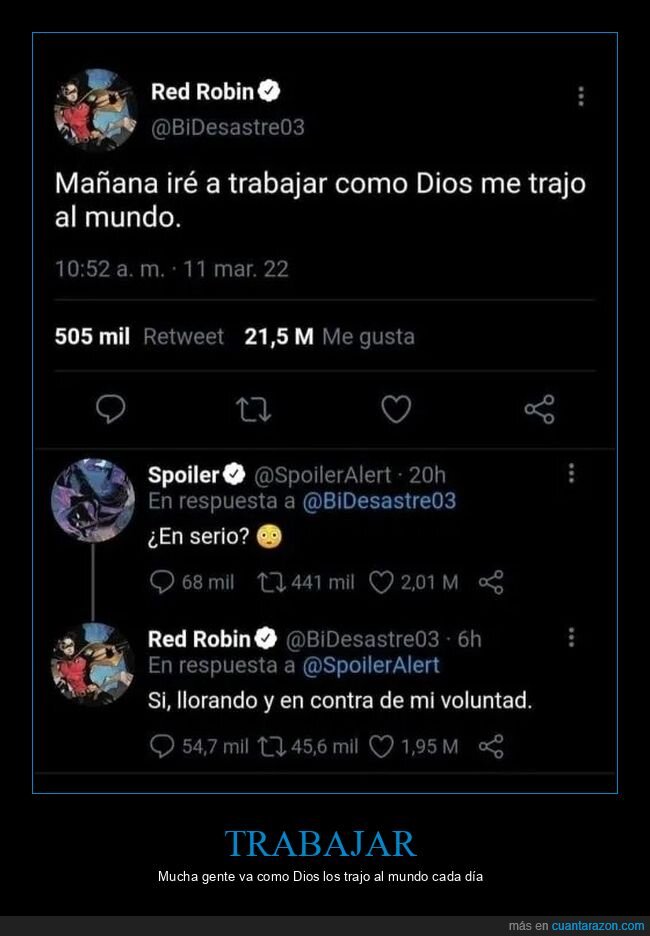This screenshot has height=936, width=650.
Task: View the 505 mil Retweet list
Action: tap(139, 337)
